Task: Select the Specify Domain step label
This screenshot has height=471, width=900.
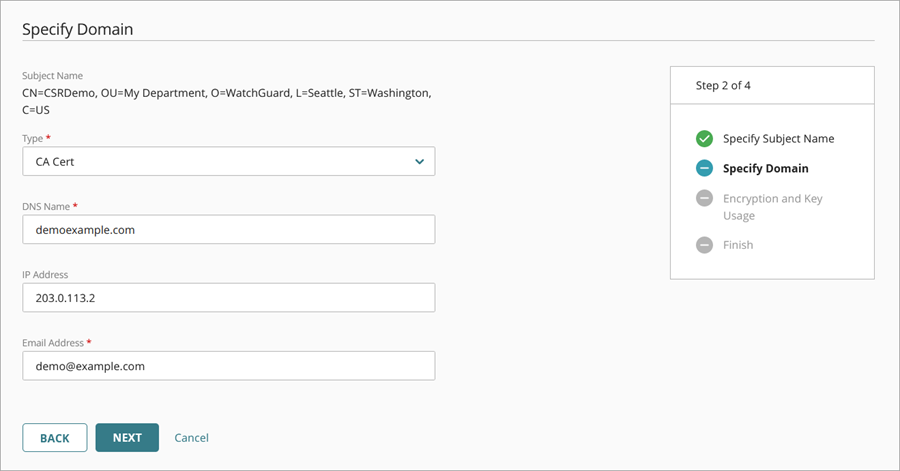Action: [x=765, y=169]
